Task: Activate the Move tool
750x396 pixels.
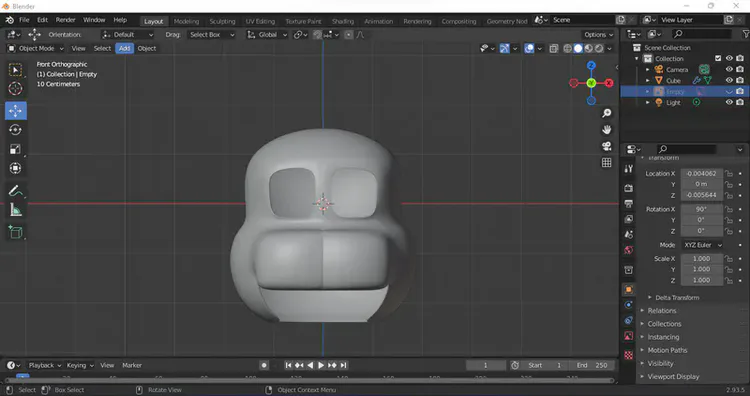Action: coord(15,110)
